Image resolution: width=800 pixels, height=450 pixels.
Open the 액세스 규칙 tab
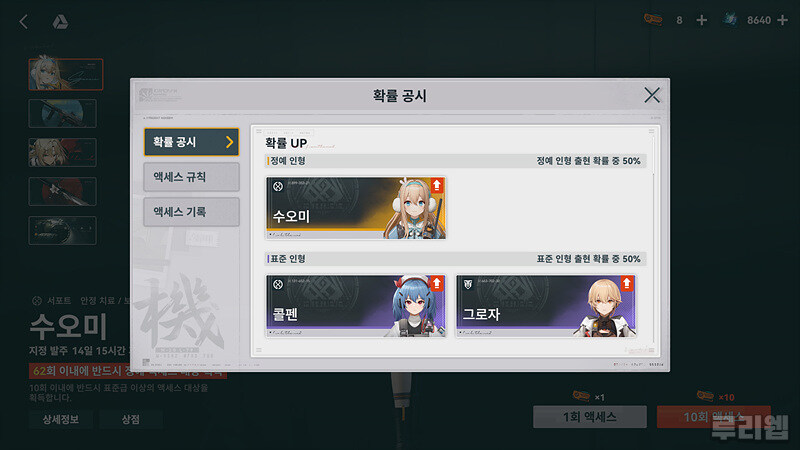(x=191, y=177)
